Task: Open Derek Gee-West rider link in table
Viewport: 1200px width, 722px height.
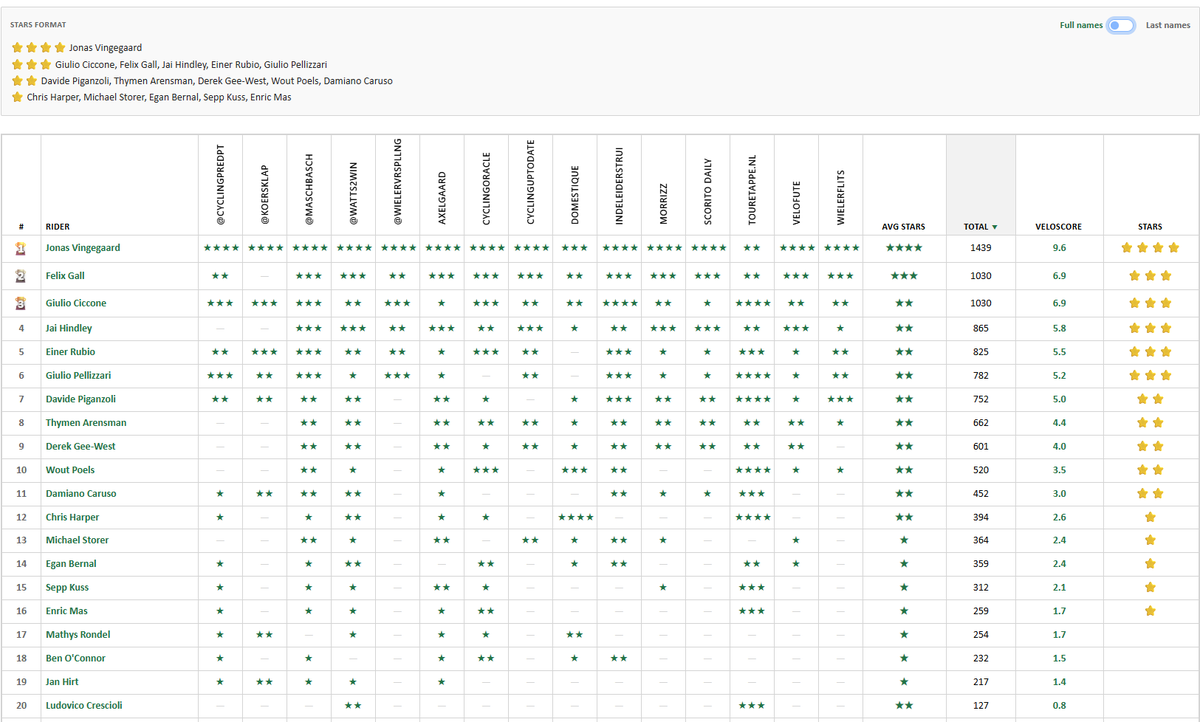Action: (x=80, y=446)
